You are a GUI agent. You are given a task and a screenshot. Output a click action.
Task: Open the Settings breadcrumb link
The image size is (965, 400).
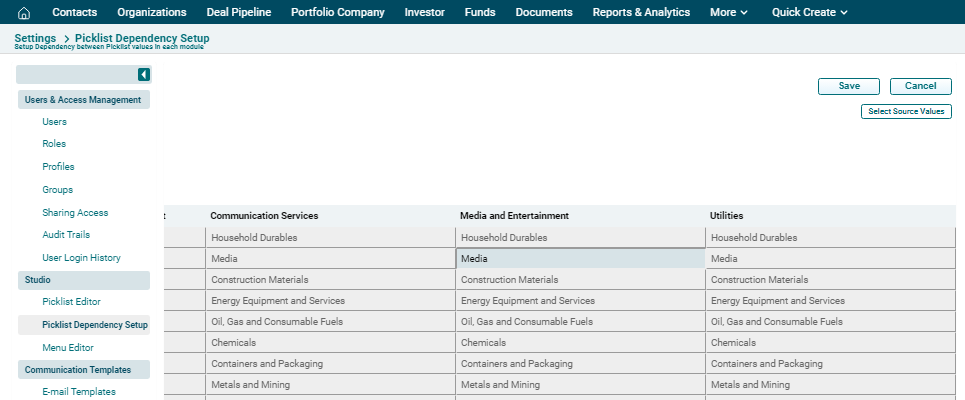pyautogui.click(x=35, y=38)
